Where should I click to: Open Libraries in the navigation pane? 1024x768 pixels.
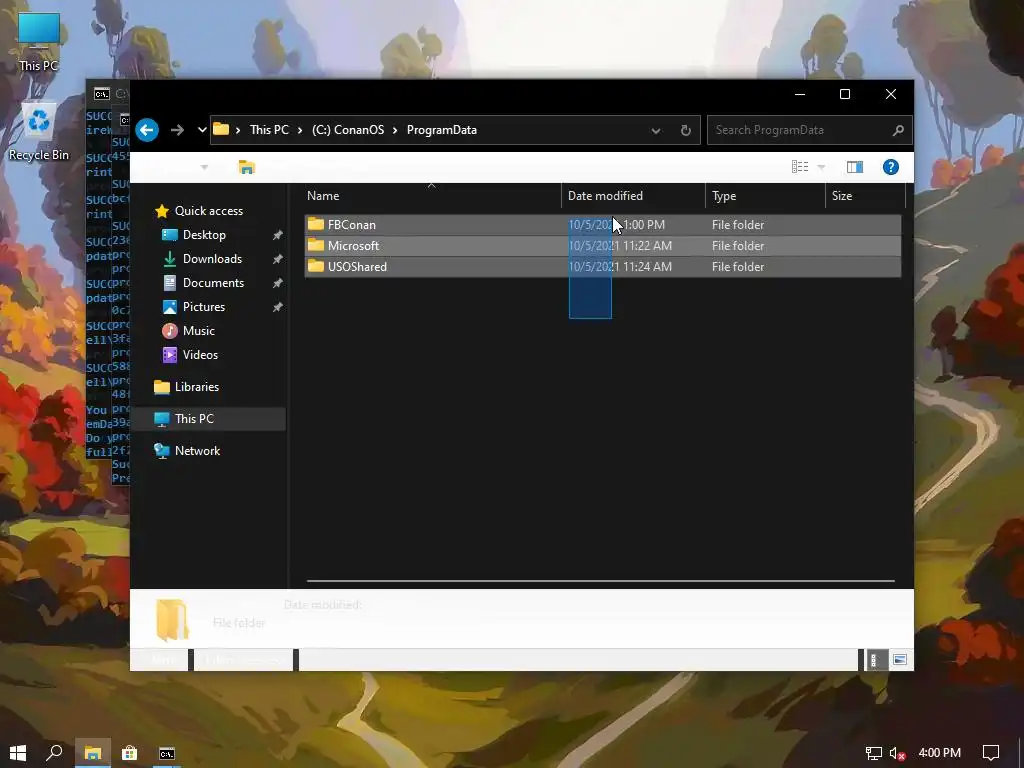[x=197, y=387]
